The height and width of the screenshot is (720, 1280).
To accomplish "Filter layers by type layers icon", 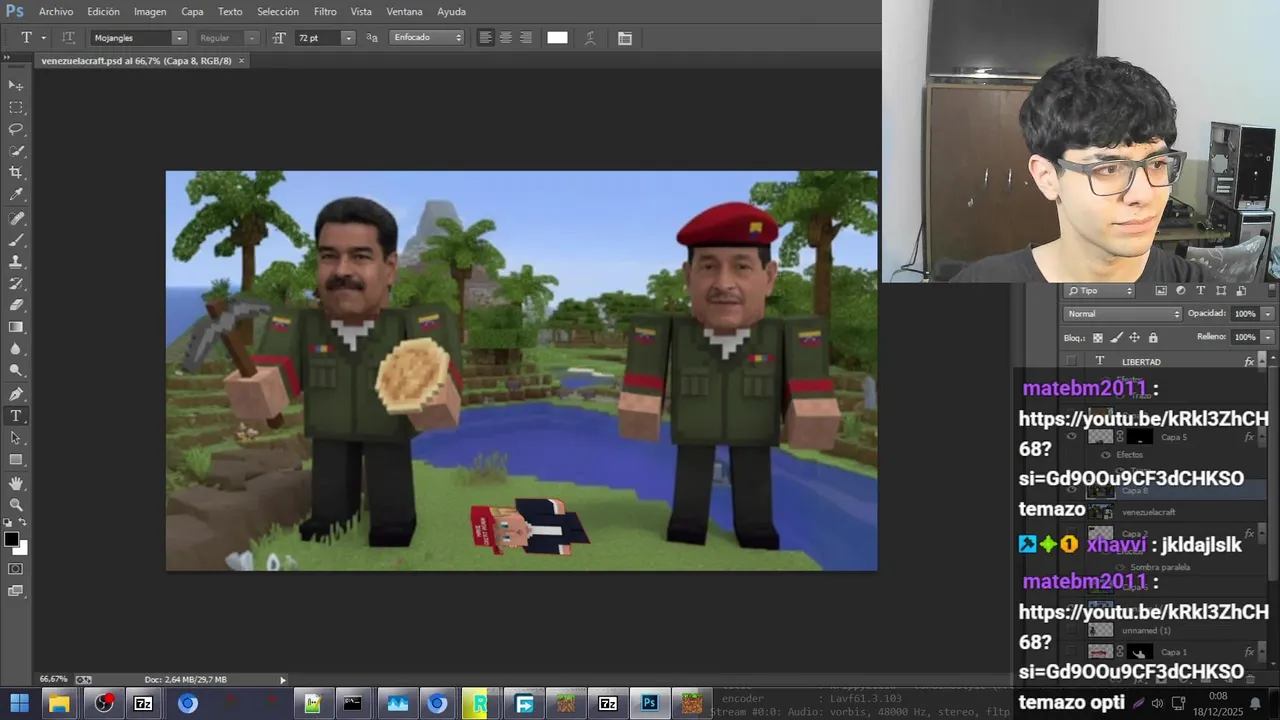I will [1201, 291].
